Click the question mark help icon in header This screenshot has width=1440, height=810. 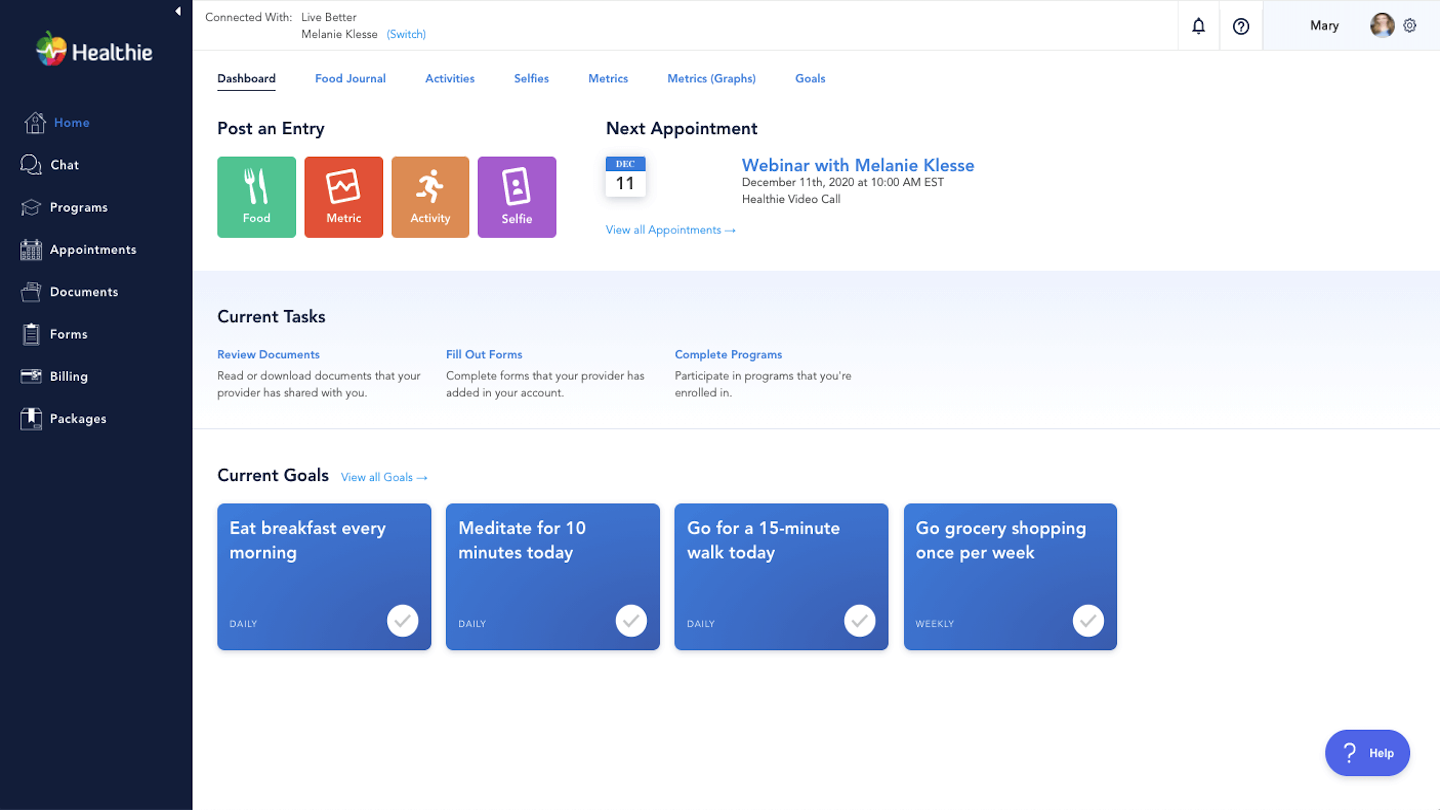(x=1241, y=26)
